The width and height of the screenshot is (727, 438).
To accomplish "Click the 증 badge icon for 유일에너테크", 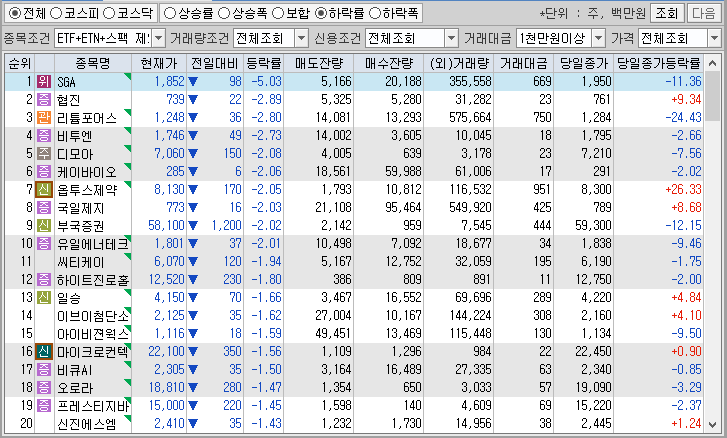I will (44, 243).
